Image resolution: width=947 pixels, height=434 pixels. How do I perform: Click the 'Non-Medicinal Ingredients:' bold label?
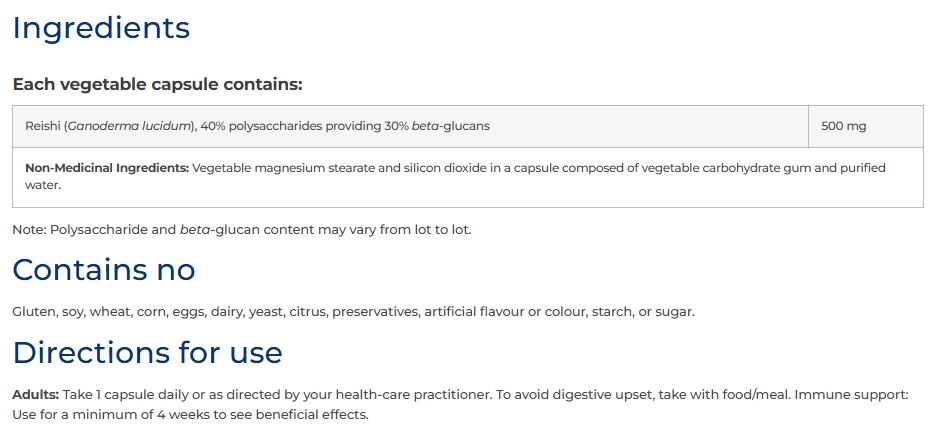(x=107, y=168)
